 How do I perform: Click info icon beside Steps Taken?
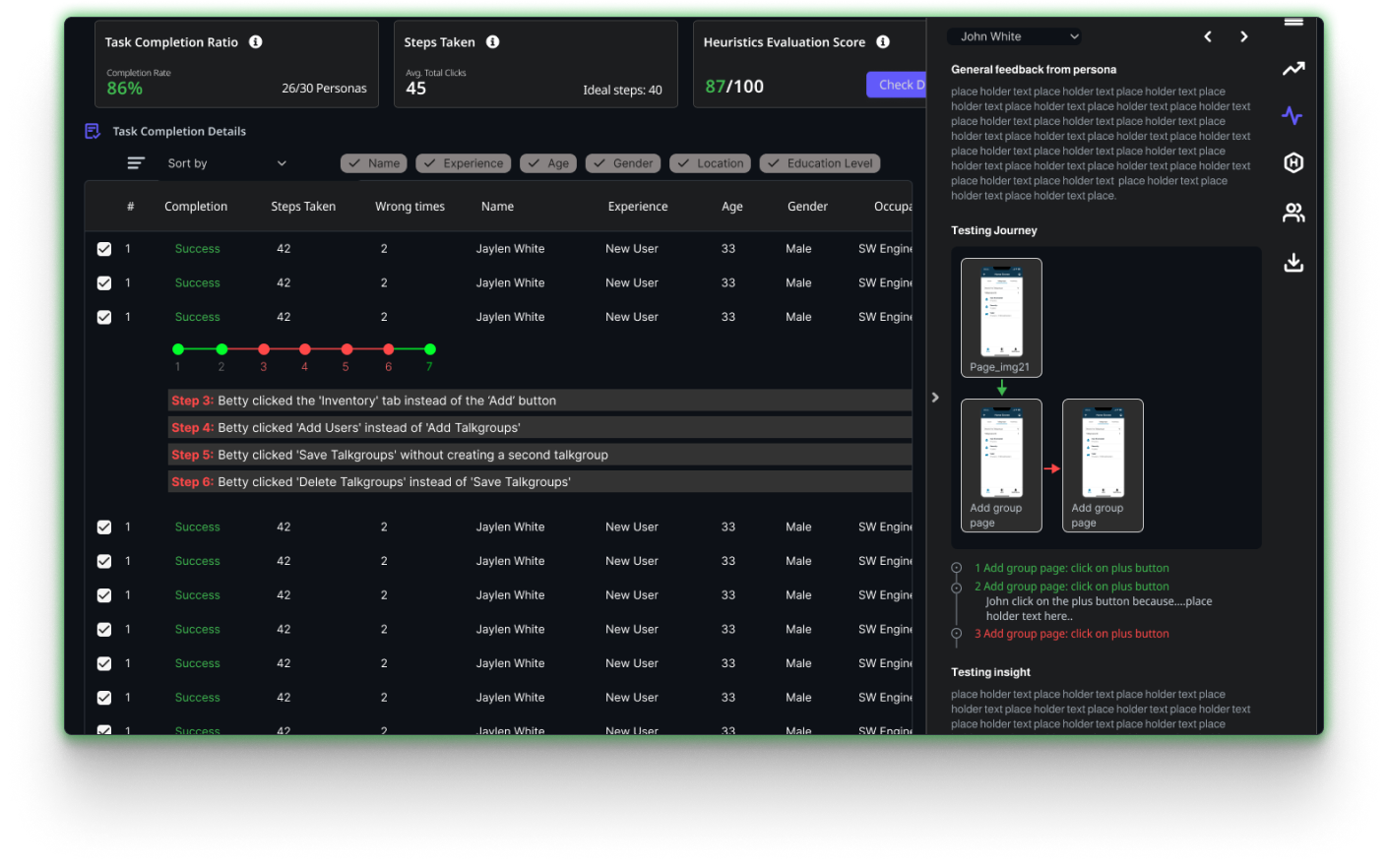pos(493,42)
